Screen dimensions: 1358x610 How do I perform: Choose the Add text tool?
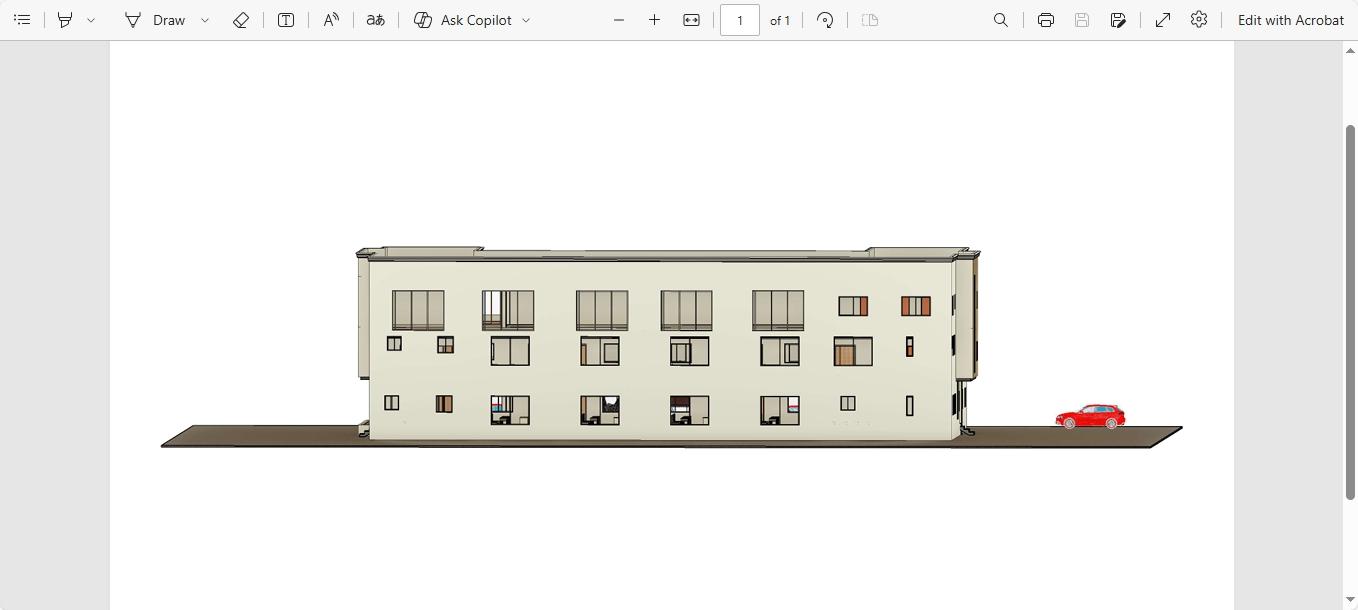(286, 20)
